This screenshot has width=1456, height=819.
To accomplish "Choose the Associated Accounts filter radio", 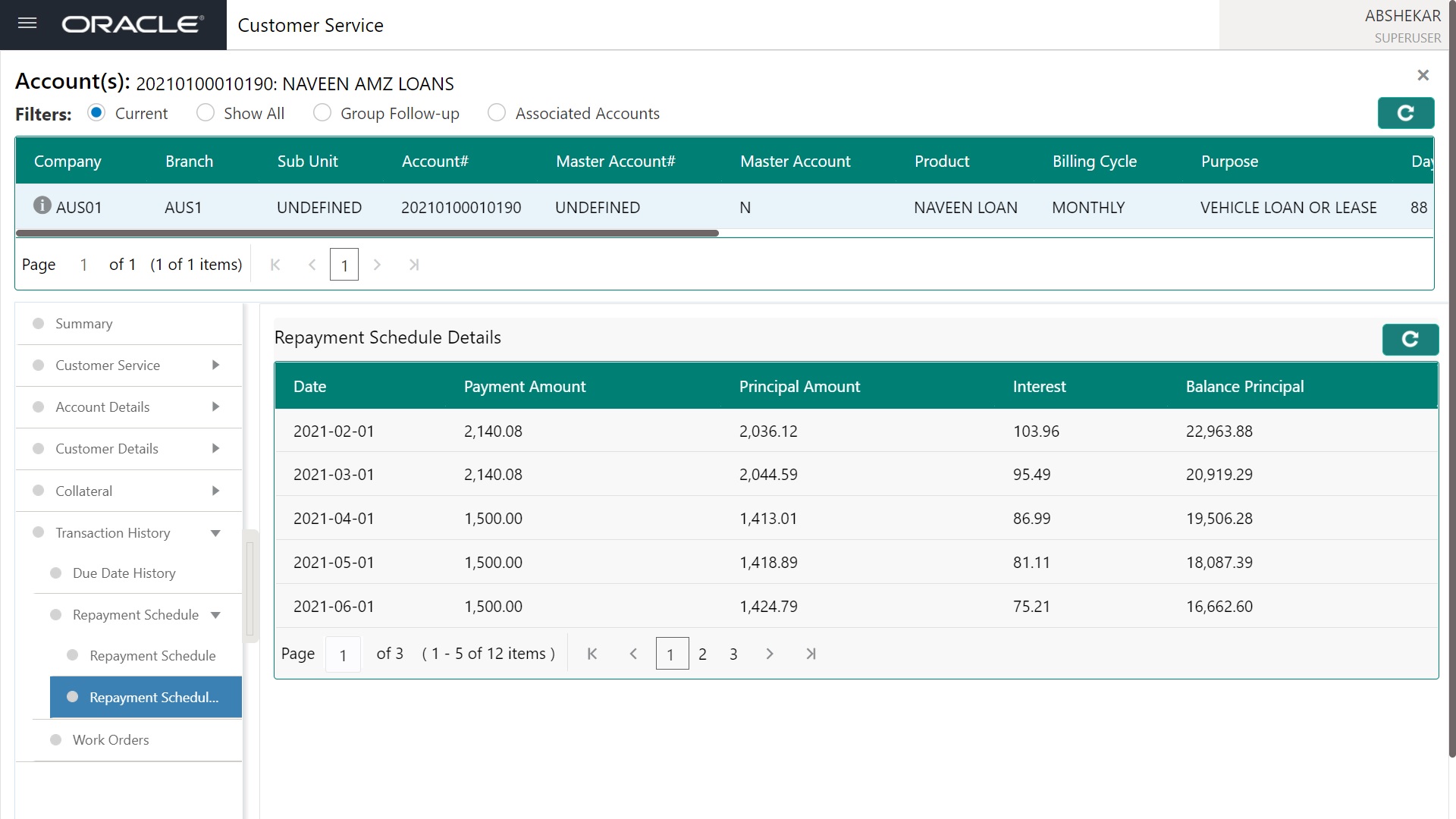I will tap(497, 113).
